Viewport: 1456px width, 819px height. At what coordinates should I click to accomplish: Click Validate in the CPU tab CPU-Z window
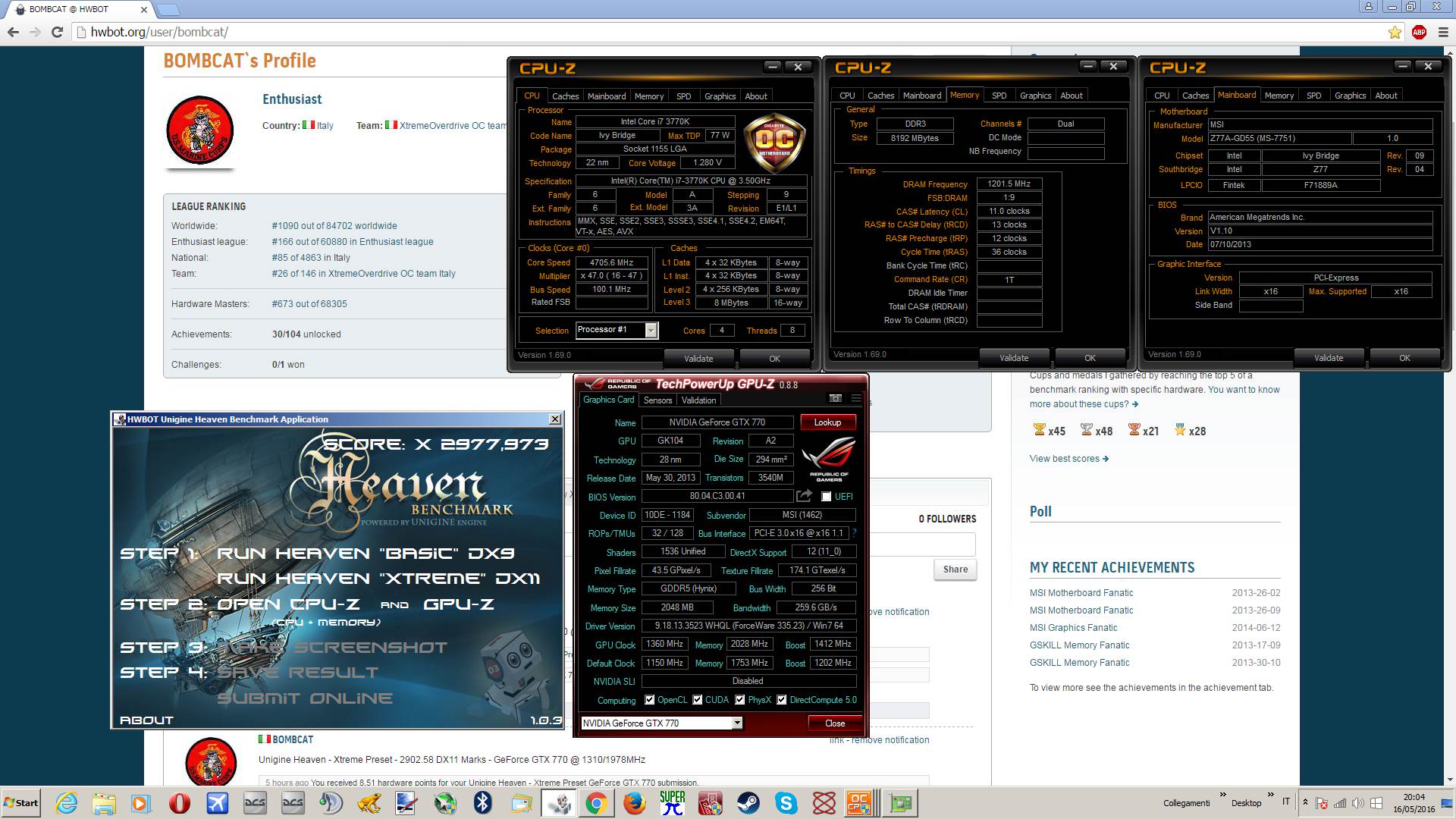[x=698, y=359]
